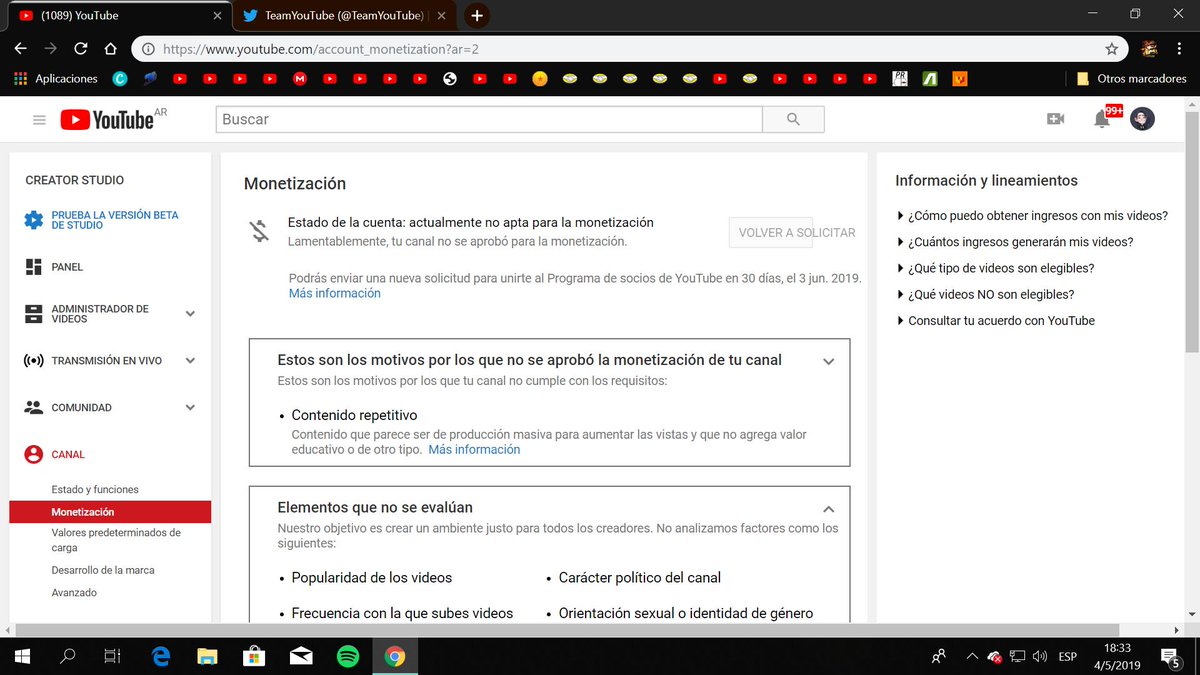
Task: Open the white globe bookmark icon
Action: click(449, 78)
